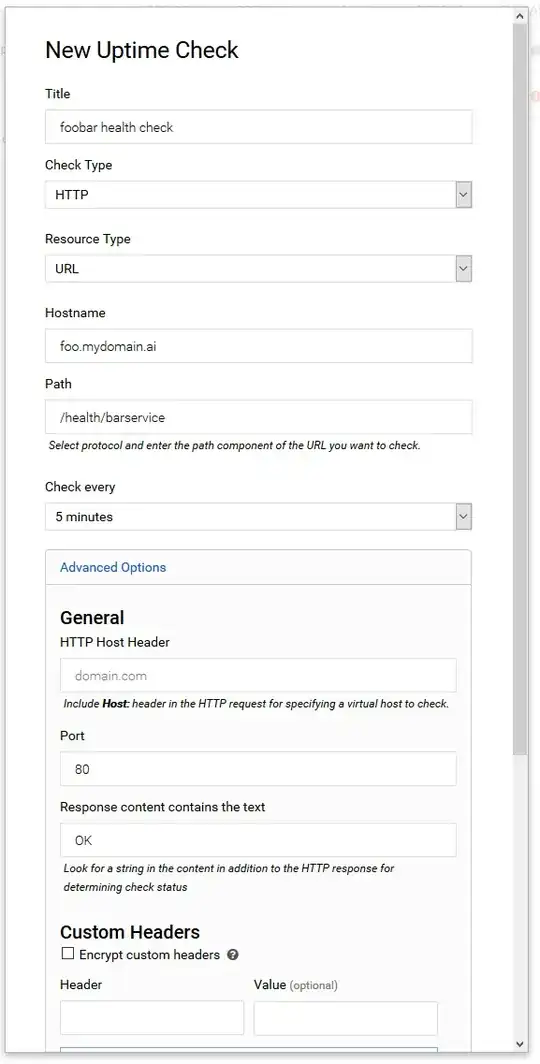Click the custom header Value field
This screenshot has height=1064, width=540.
346,1018
